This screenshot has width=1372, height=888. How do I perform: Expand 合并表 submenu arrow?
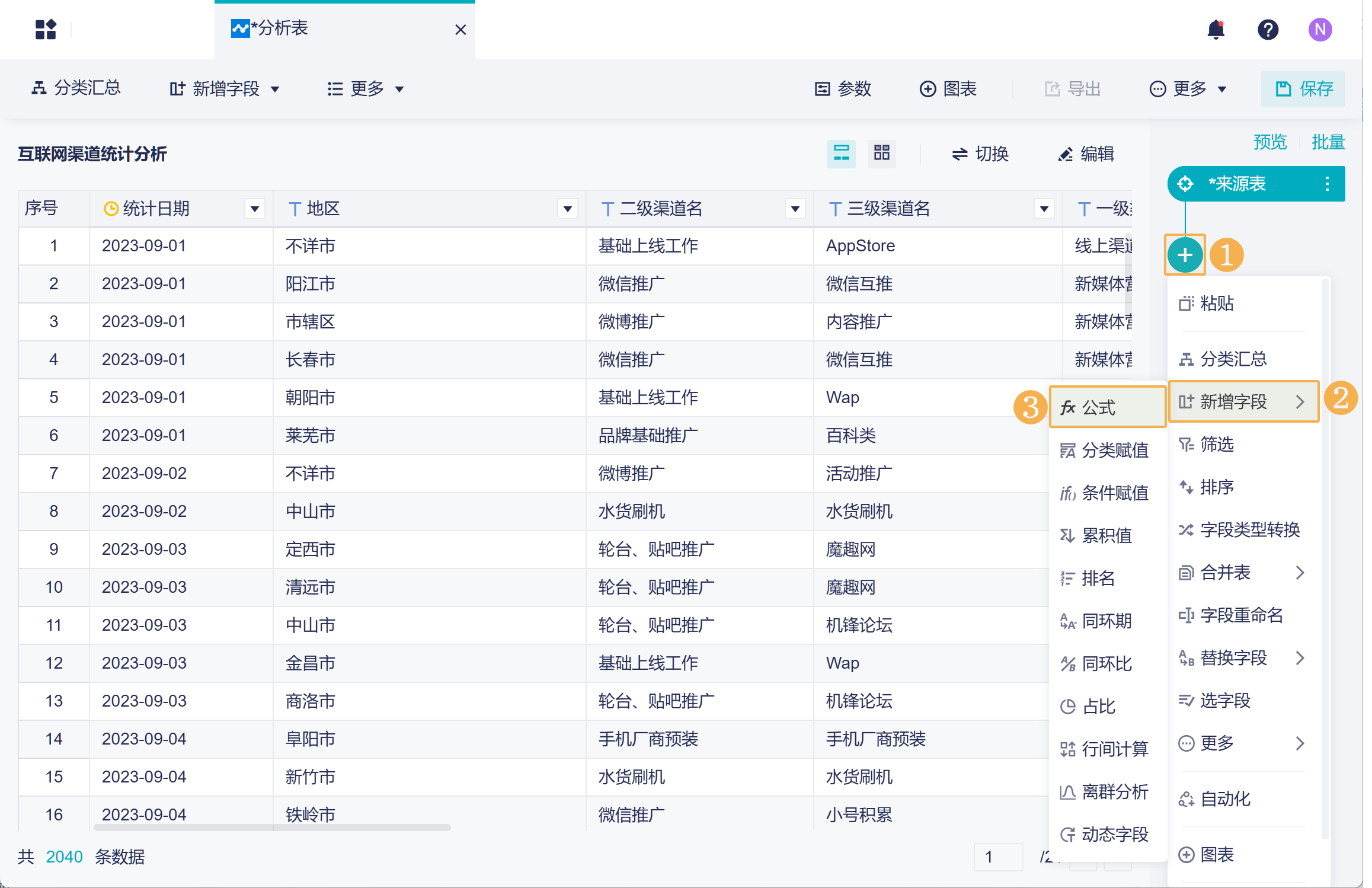1300,573
